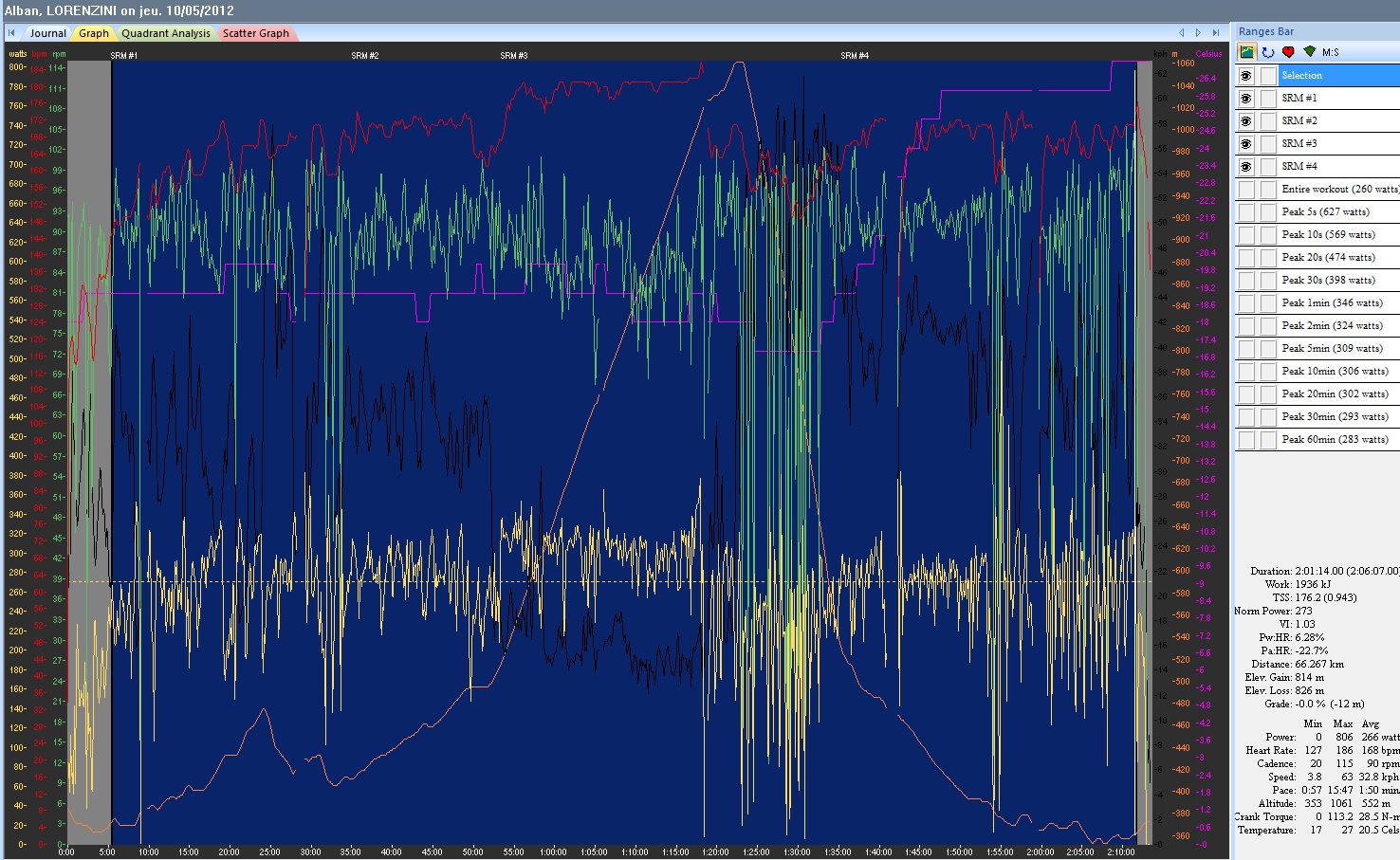
Task: Click the bpm axis label
Action: [x=39, y=54]
